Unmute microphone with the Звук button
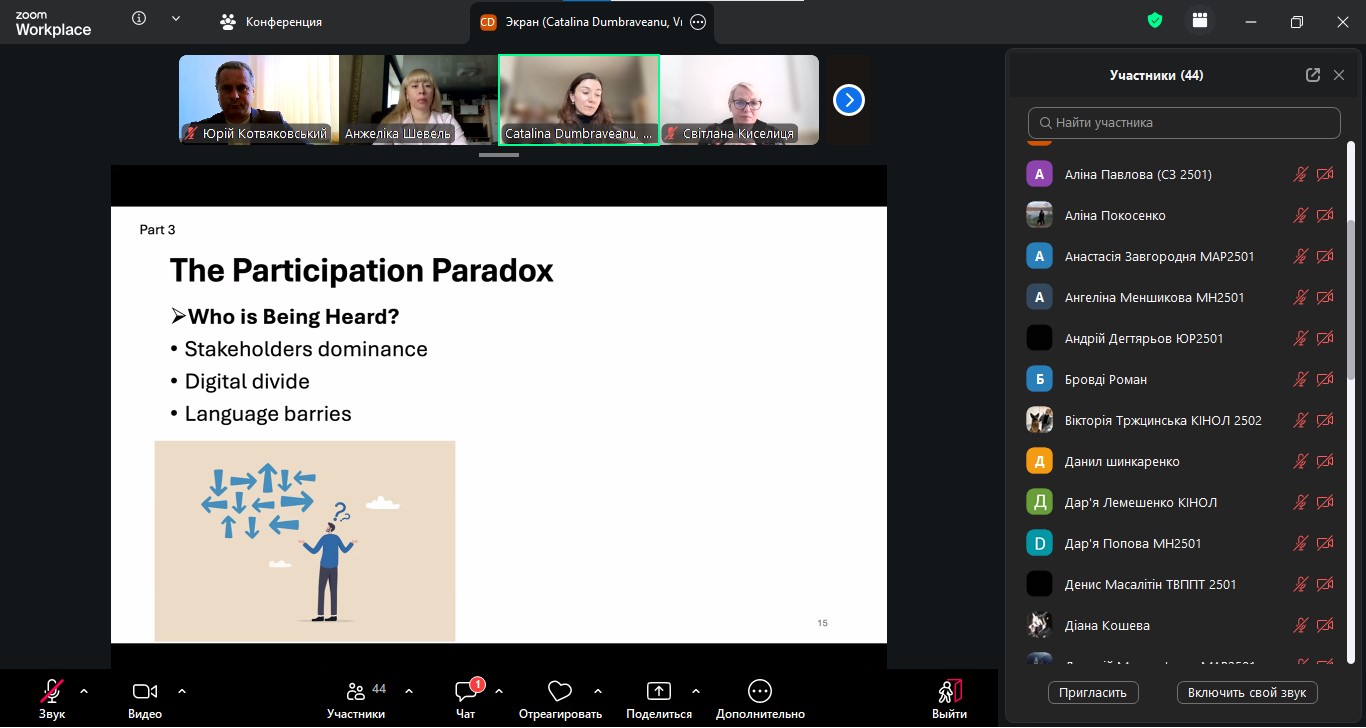 click(52, 692)
